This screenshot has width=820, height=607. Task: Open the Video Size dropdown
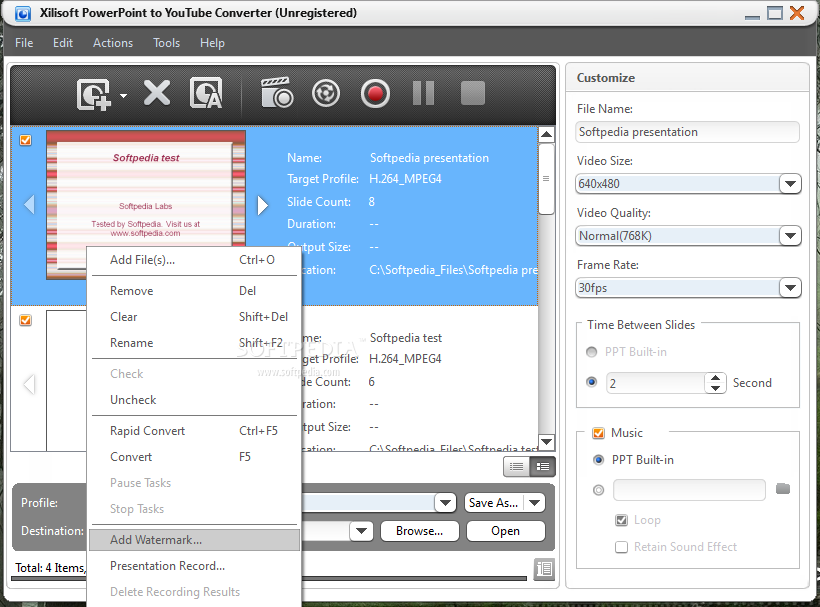[x=790, y=184]
